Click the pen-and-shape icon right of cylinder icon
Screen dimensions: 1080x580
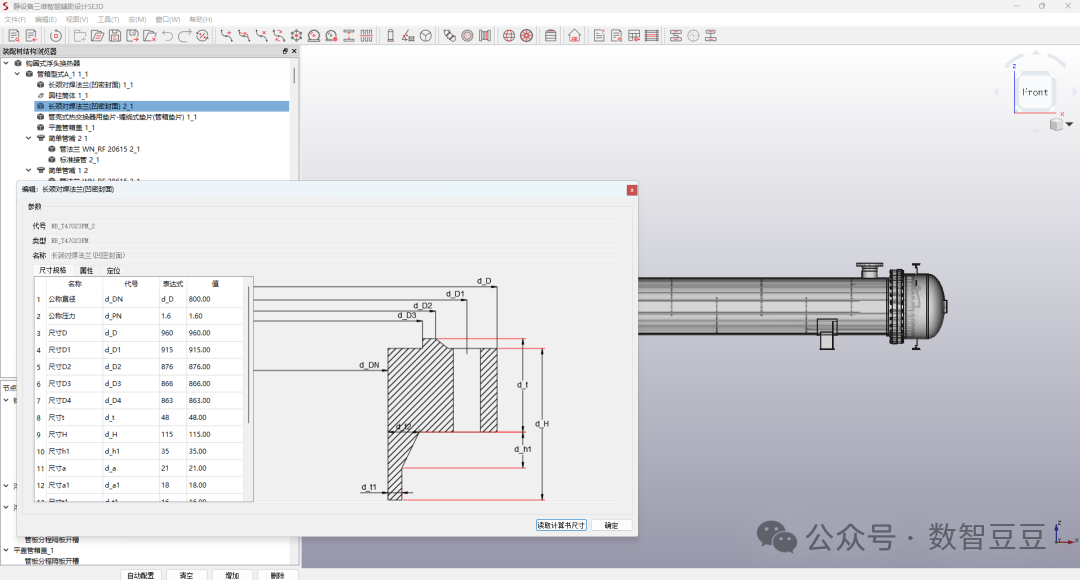[x=408, y=36]
